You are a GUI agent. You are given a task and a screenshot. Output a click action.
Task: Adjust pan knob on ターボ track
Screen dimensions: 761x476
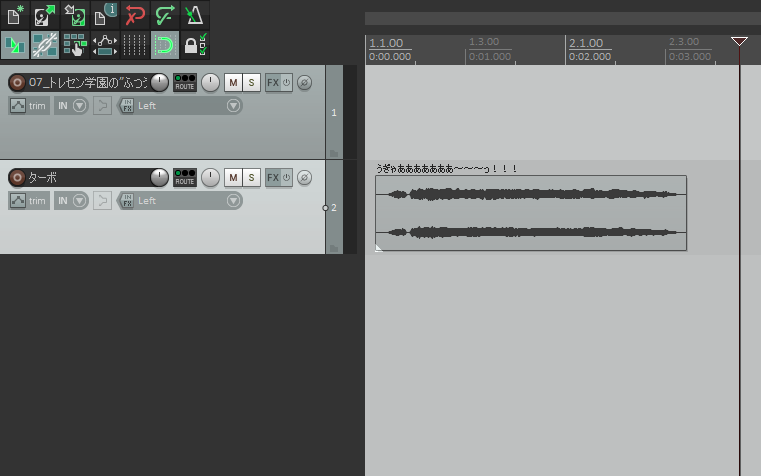pos(210,178)
